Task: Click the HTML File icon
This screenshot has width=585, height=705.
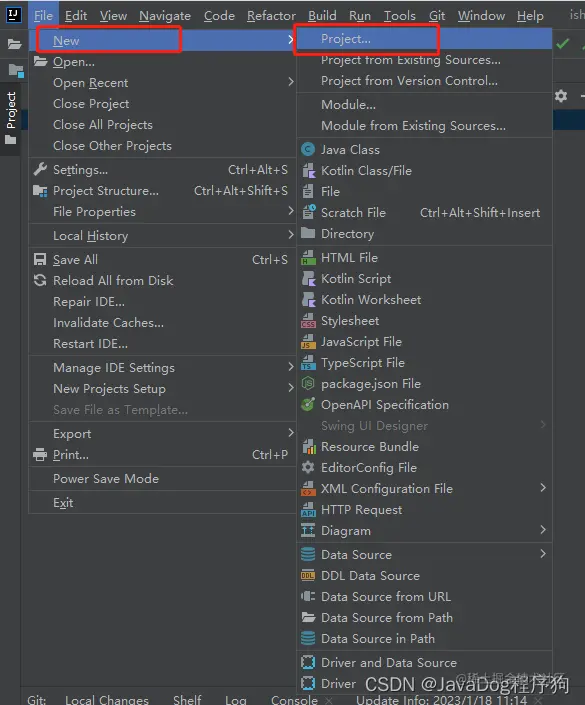Action: tap(308, 258)
